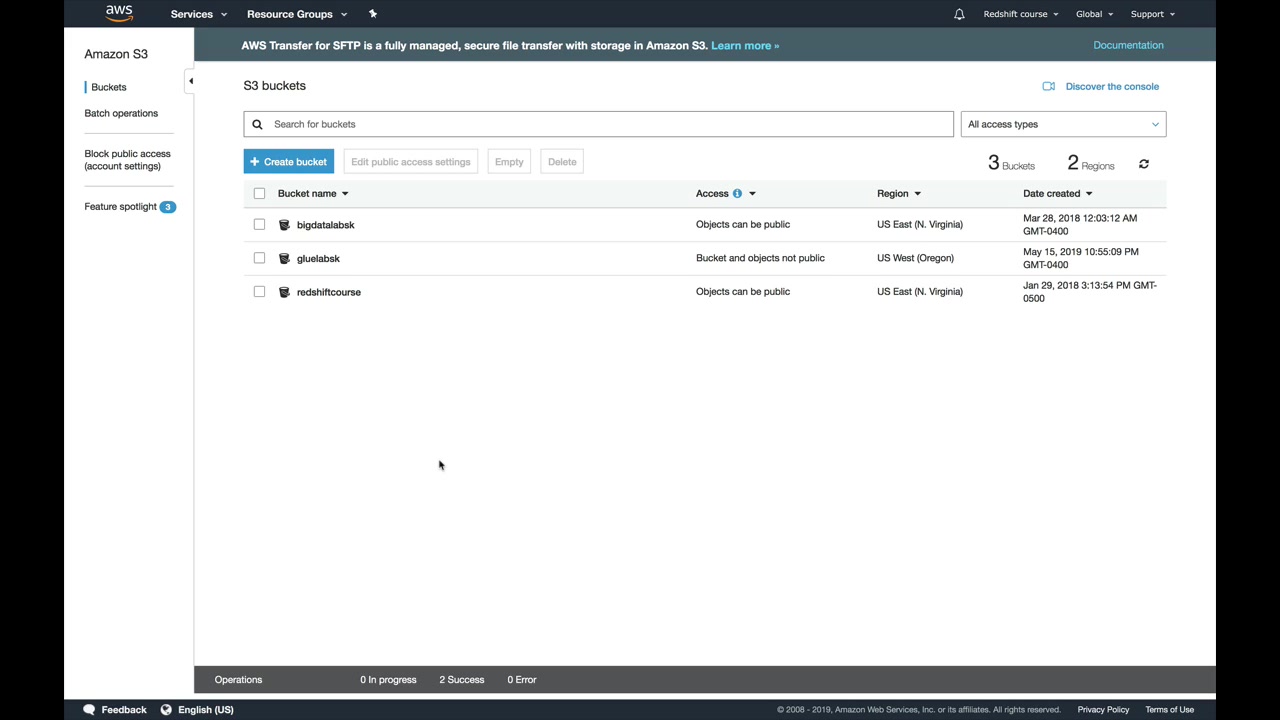Open the Privacy Policy link

1103,710
